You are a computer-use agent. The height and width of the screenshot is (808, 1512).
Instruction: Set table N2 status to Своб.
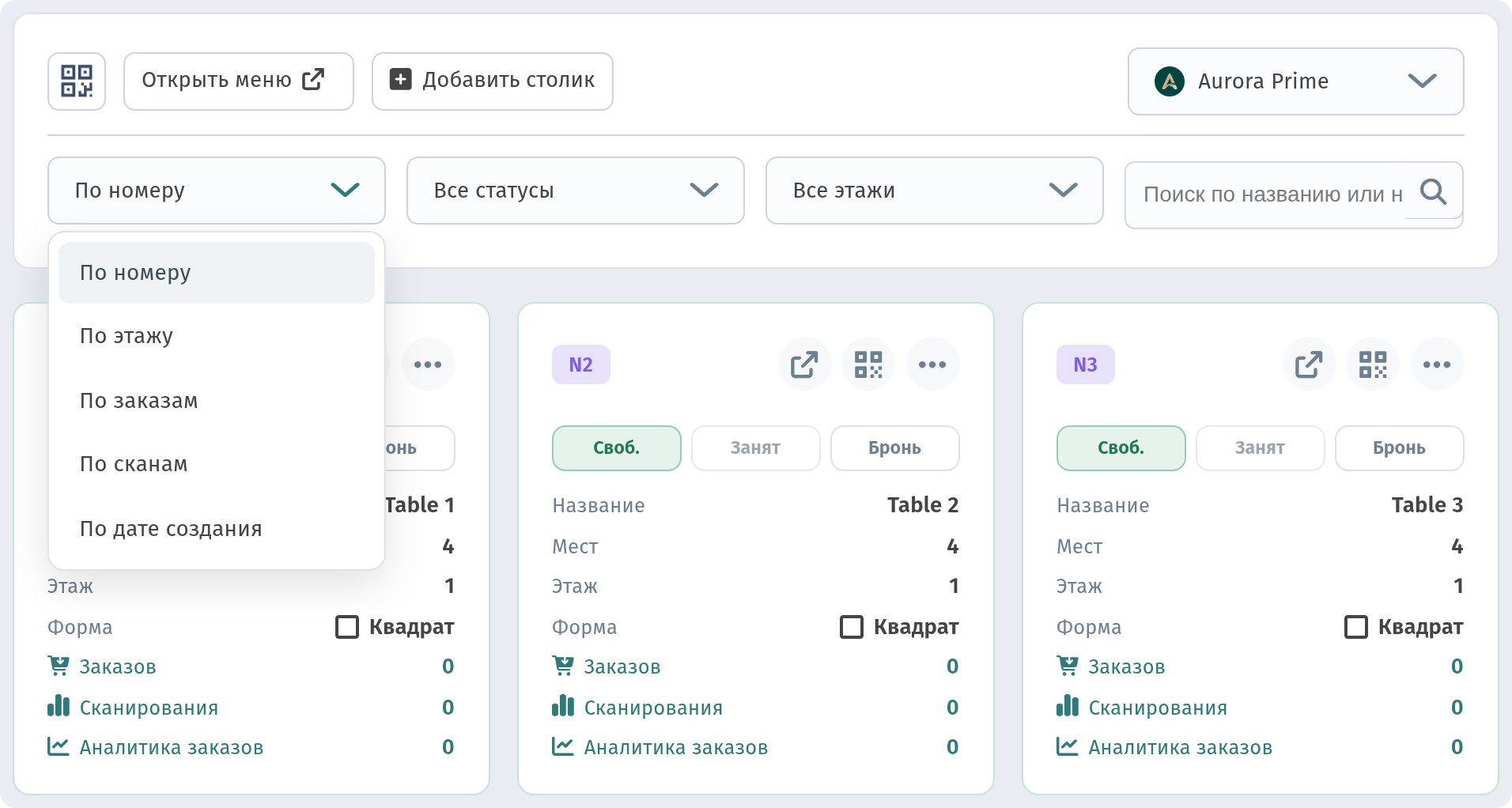(617, 448)
